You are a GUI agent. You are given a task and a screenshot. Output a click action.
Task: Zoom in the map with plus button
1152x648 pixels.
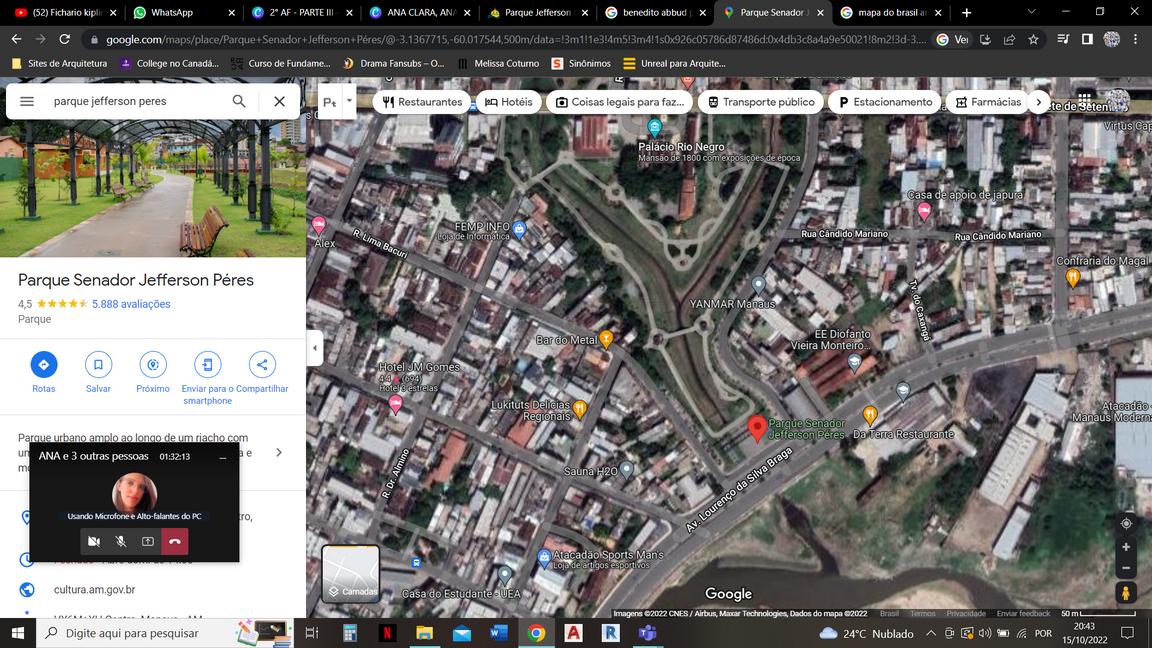point(1126,547)
